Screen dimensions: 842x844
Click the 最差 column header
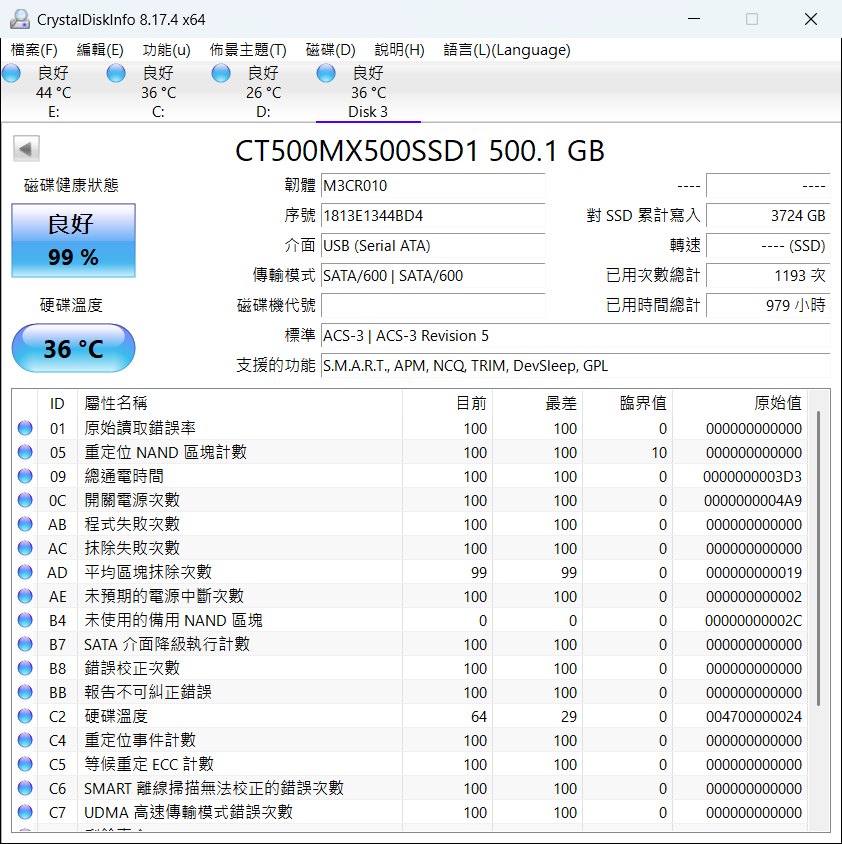coord(537,403)
